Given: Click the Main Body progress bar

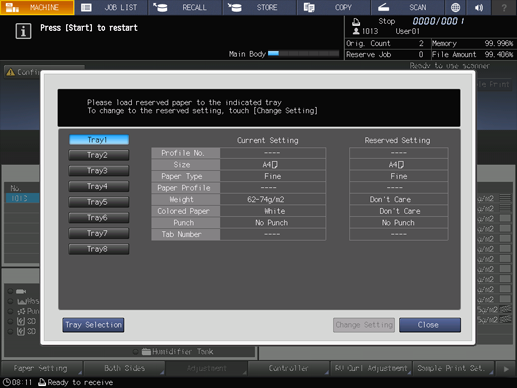Looking at the screenshot, I should [303, 54].
